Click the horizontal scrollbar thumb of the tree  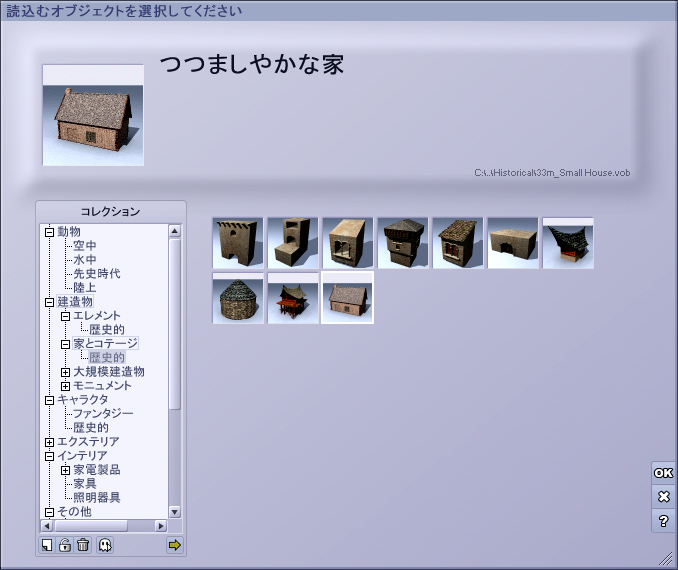click(x=91, y=526)
